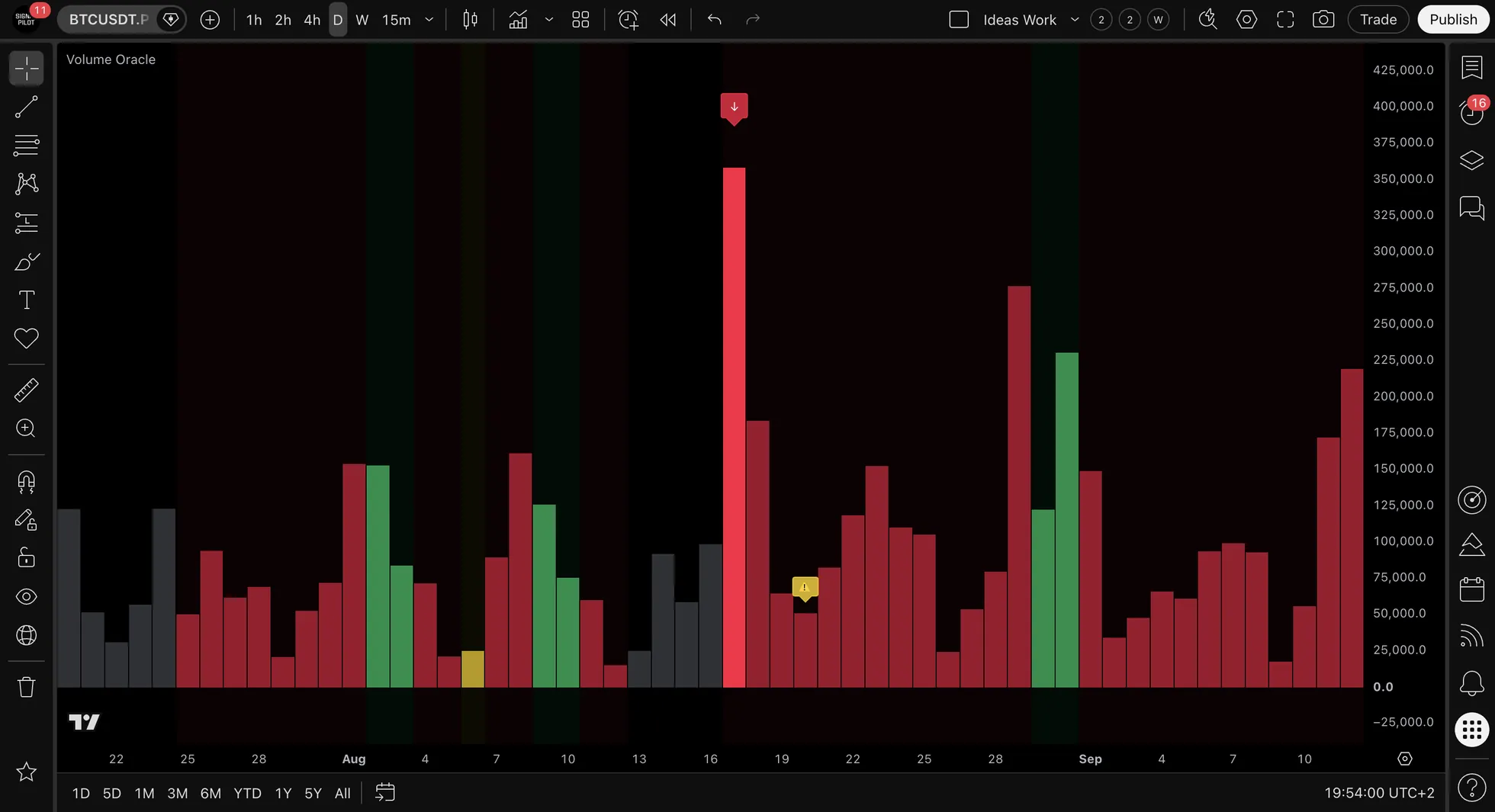Activate the zoom in tool
This screenshot has width=1495, height=812.
pos(27,428)
